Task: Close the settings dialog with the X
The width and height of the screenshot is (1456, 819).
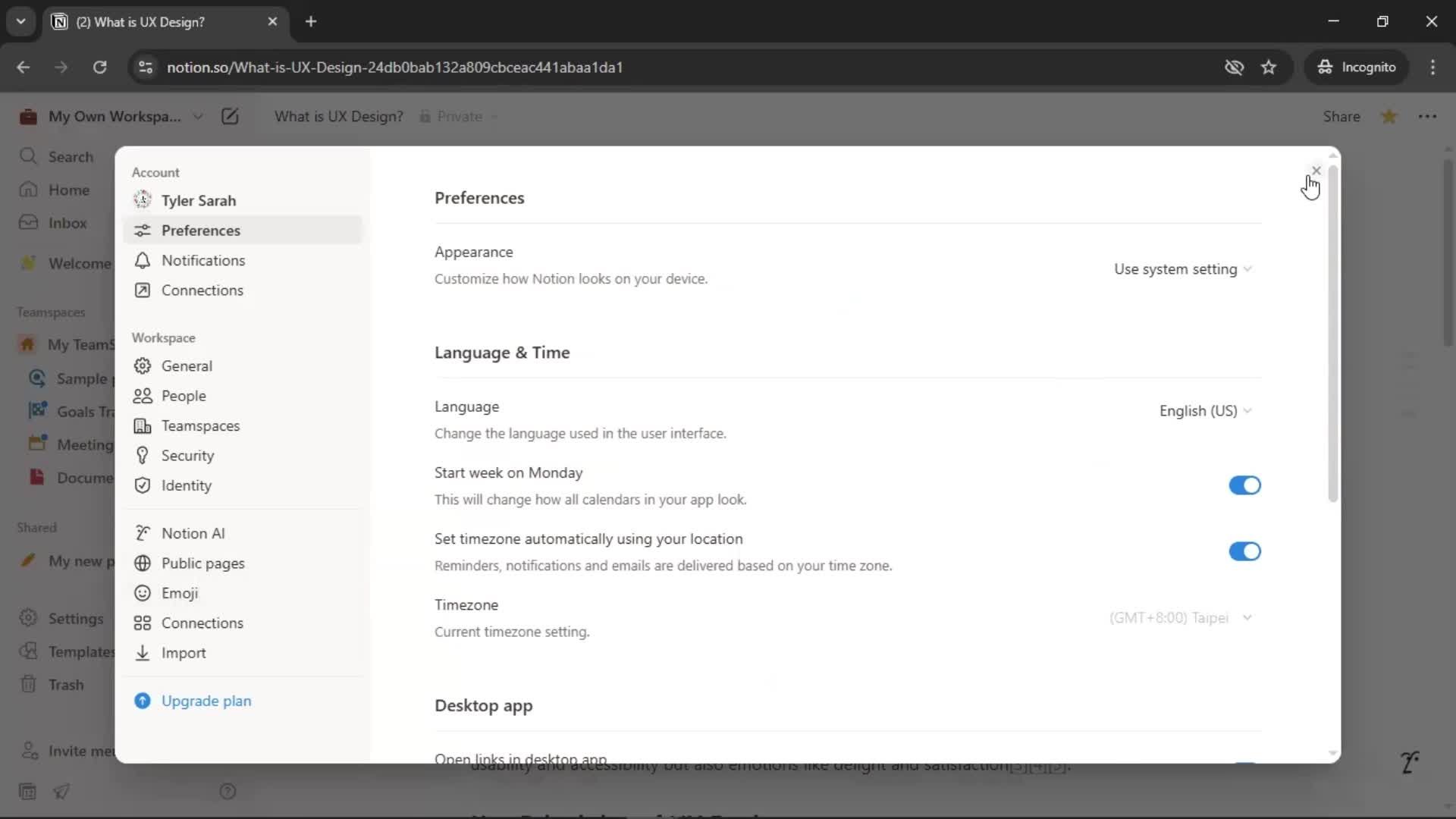Action: tap(1316, 170)
